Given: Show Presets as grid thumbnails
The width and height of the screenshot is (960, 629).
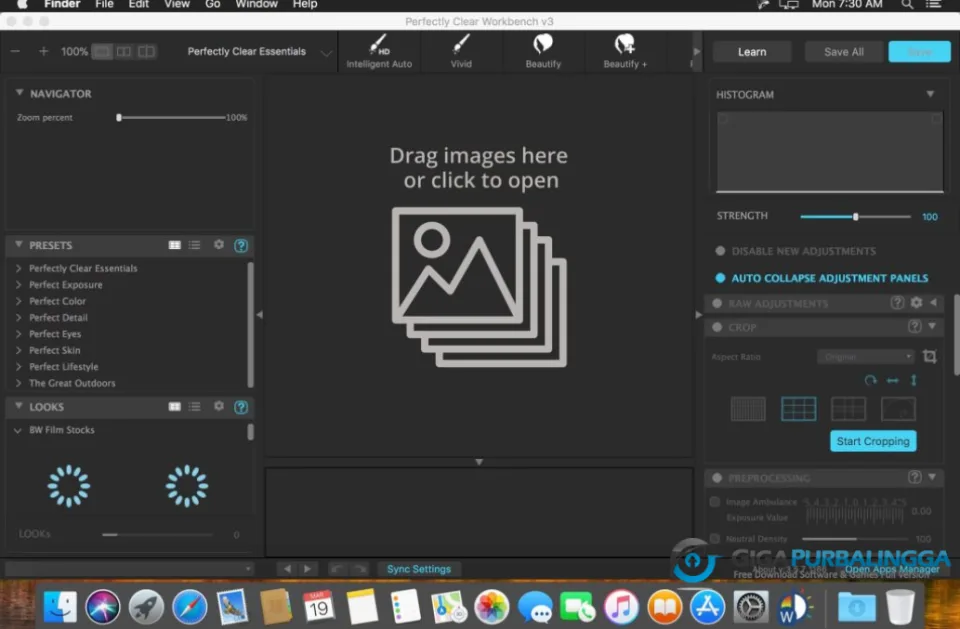Looking at the screenshot, I should pos(174,245).
